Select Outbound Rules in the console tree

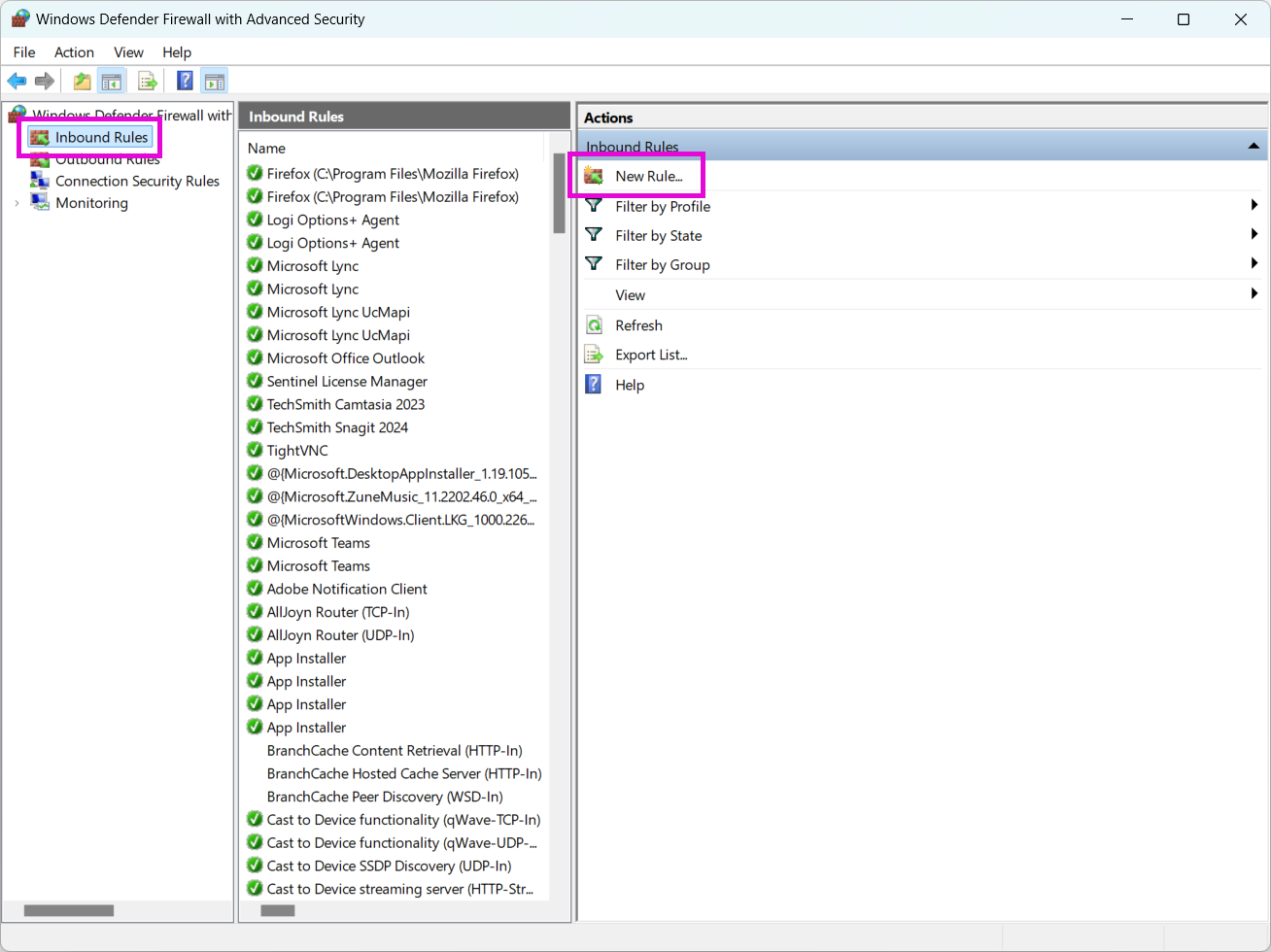(107, 158)
